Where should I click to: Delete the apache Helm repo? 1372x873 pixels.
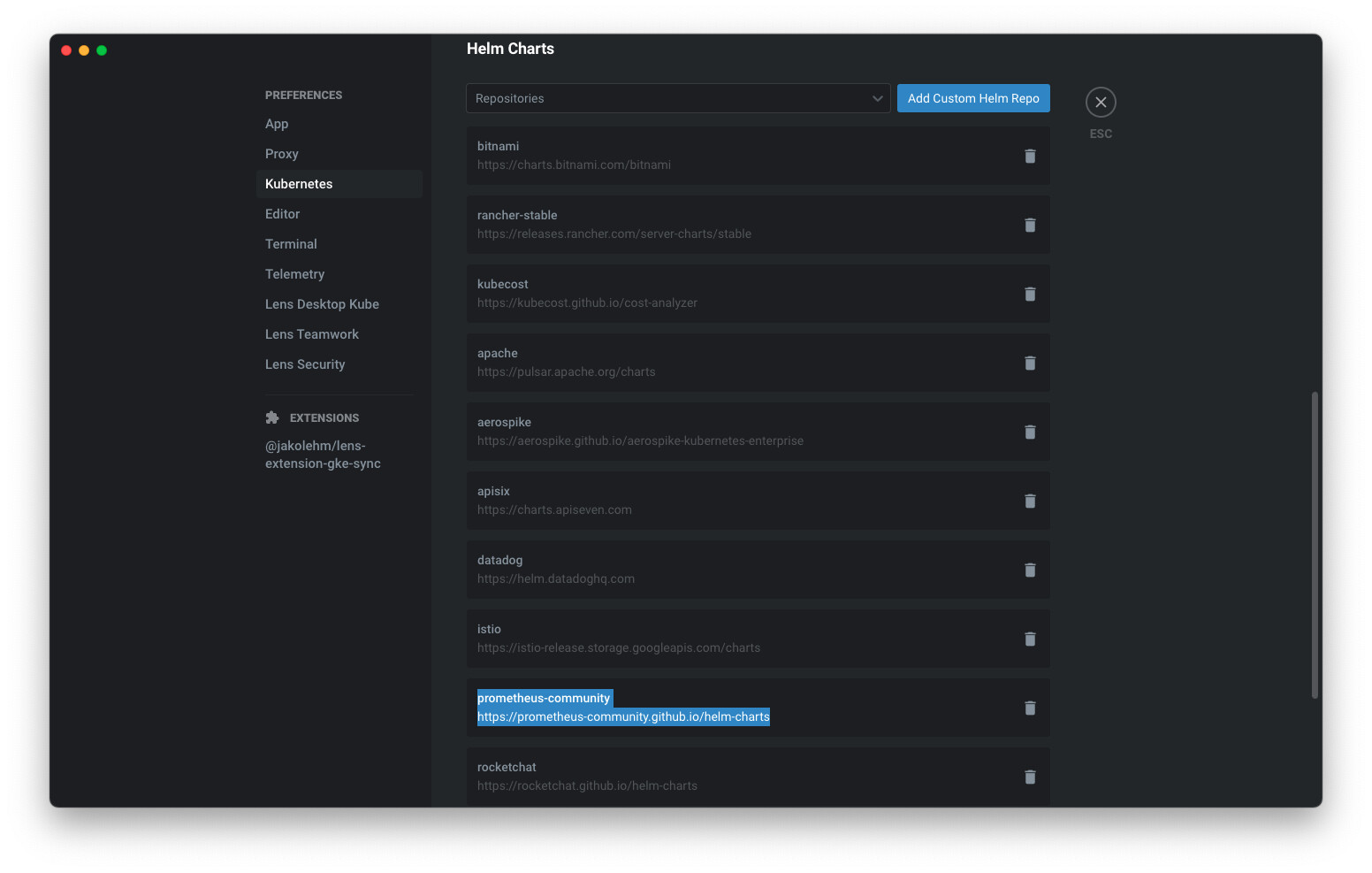click(1030, 364)
